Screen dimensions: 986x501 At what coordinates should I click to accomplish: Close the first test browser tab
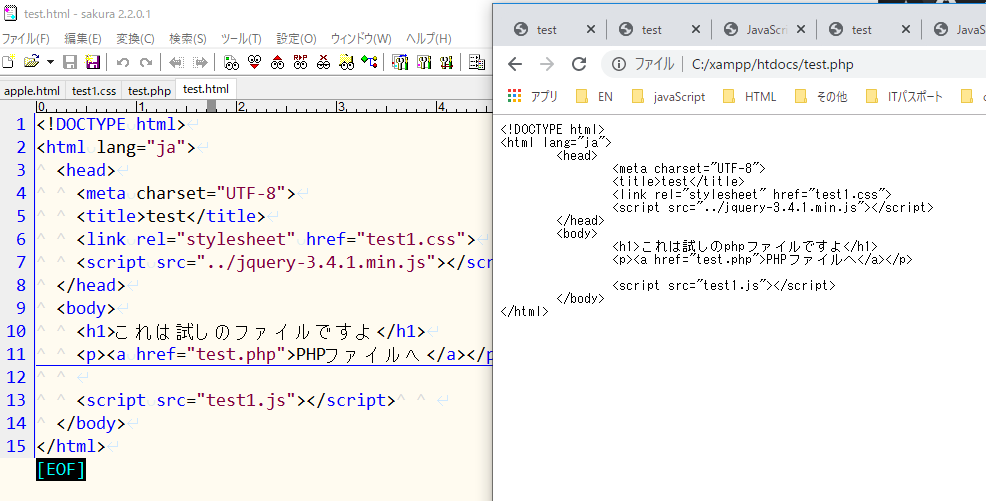pos(590,29)
